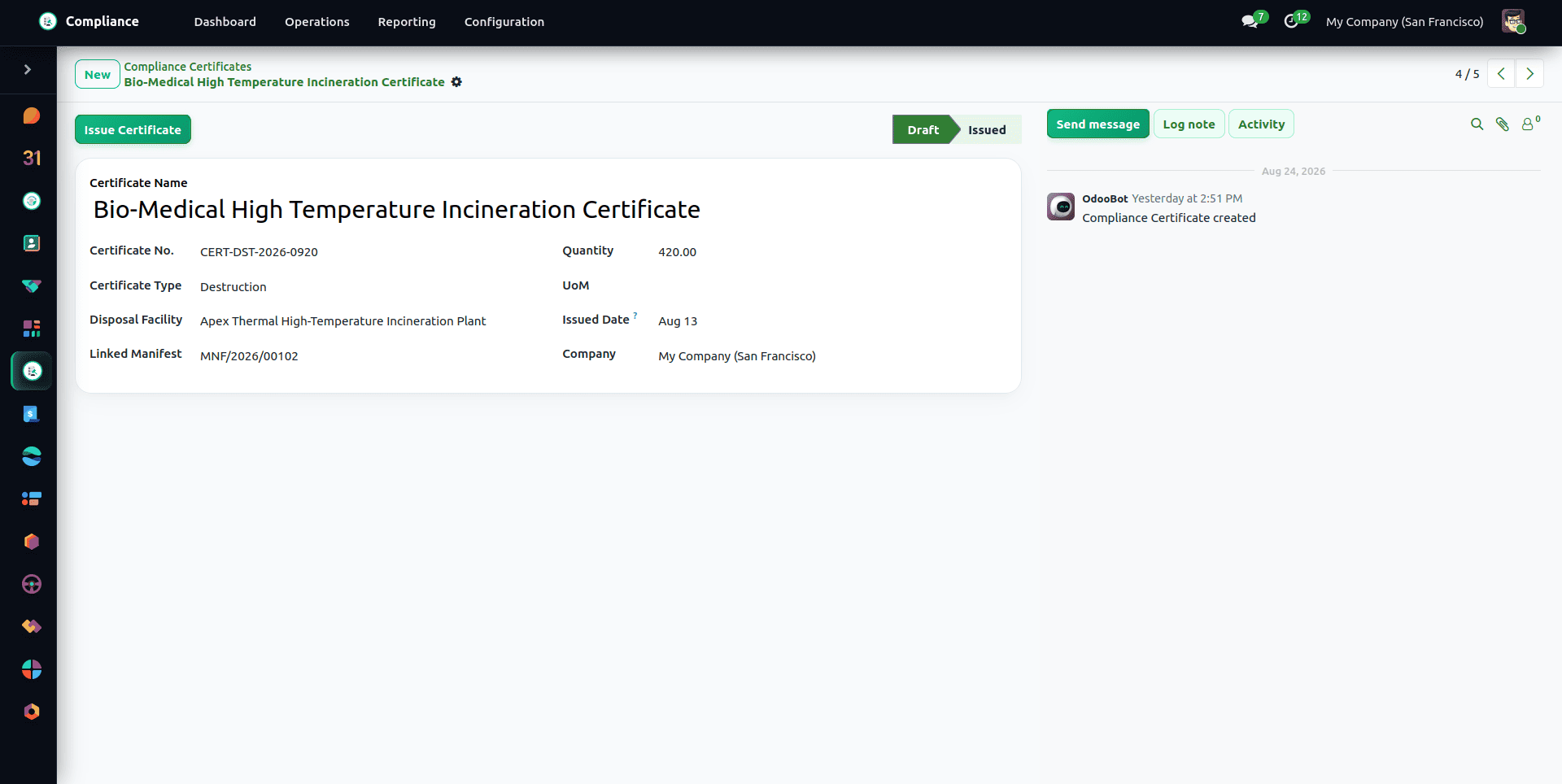This screenshot has height=784, width=1562.
Task: Open the Reporting menu
Action: tap(407, 22)
